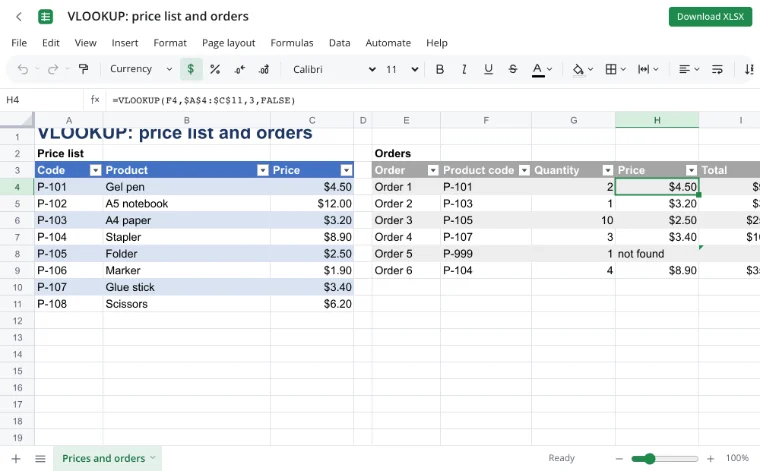Open the Help menu
Image resolution: width=760 pixels, height=471 pixels.
coord(437,43)
